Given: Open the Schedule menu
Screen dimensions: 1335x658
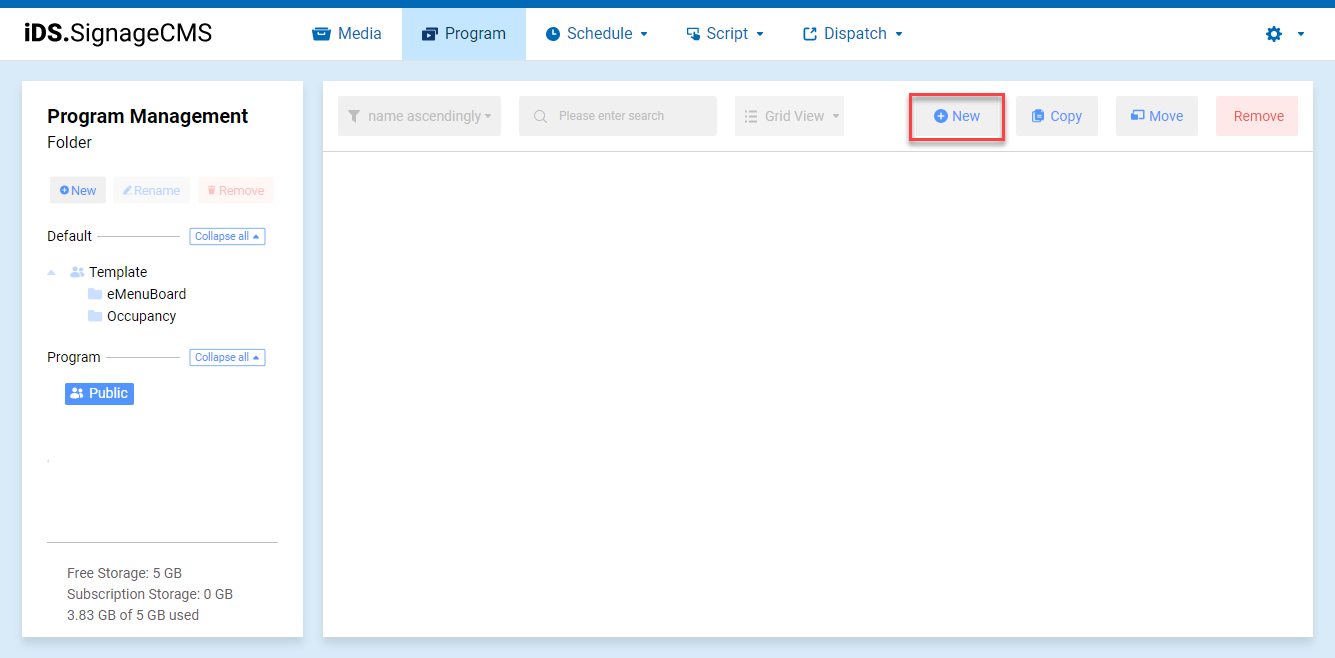Looking at the screenshot, I should (x=597, y=34).
